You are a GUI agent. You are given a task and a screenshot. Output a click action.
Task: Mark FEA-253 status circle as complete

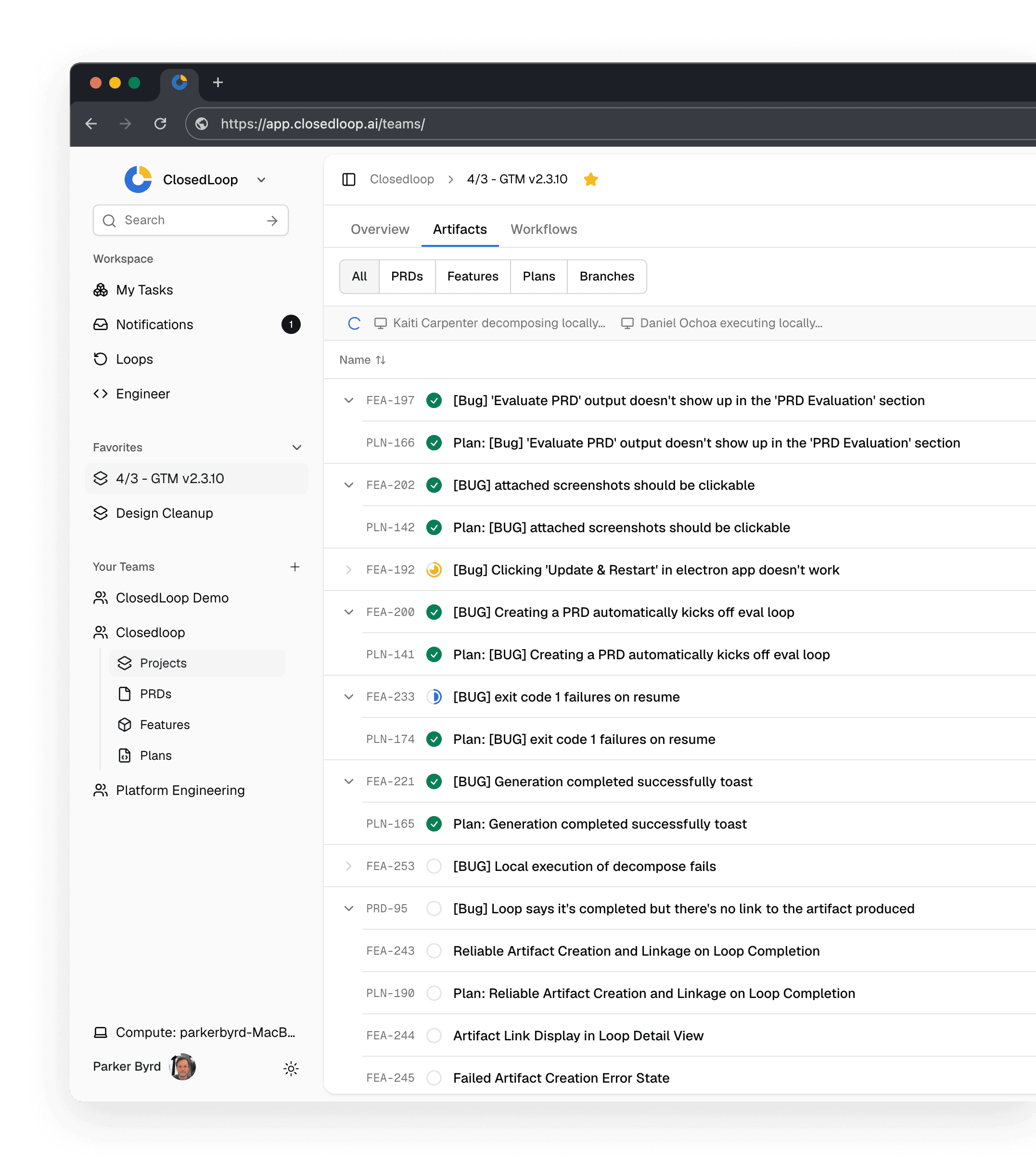(x=434, y=866)
